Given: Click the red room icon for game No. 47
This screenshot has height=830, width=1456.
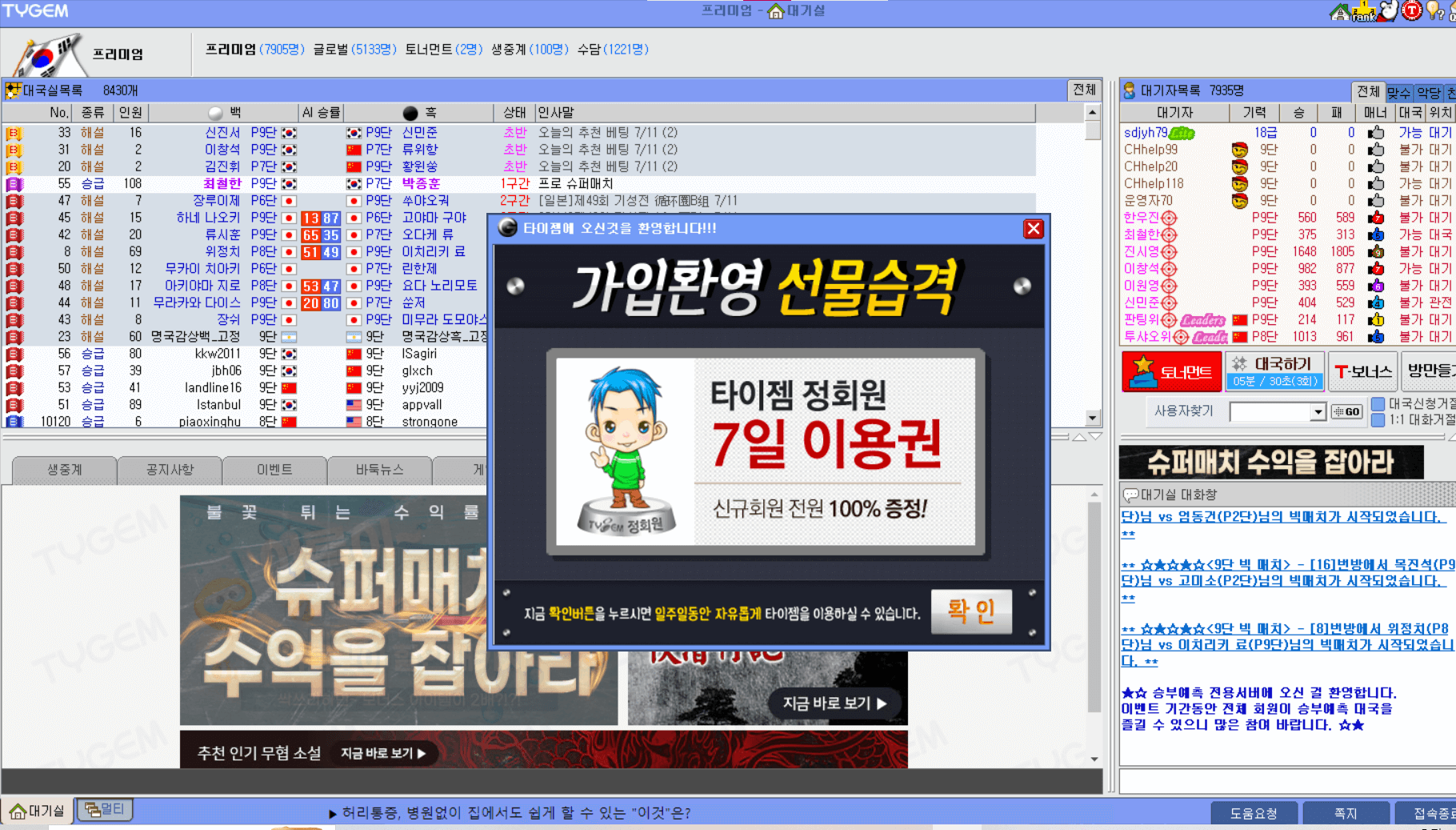Looking at the screenshot, I should coord(14,201).
